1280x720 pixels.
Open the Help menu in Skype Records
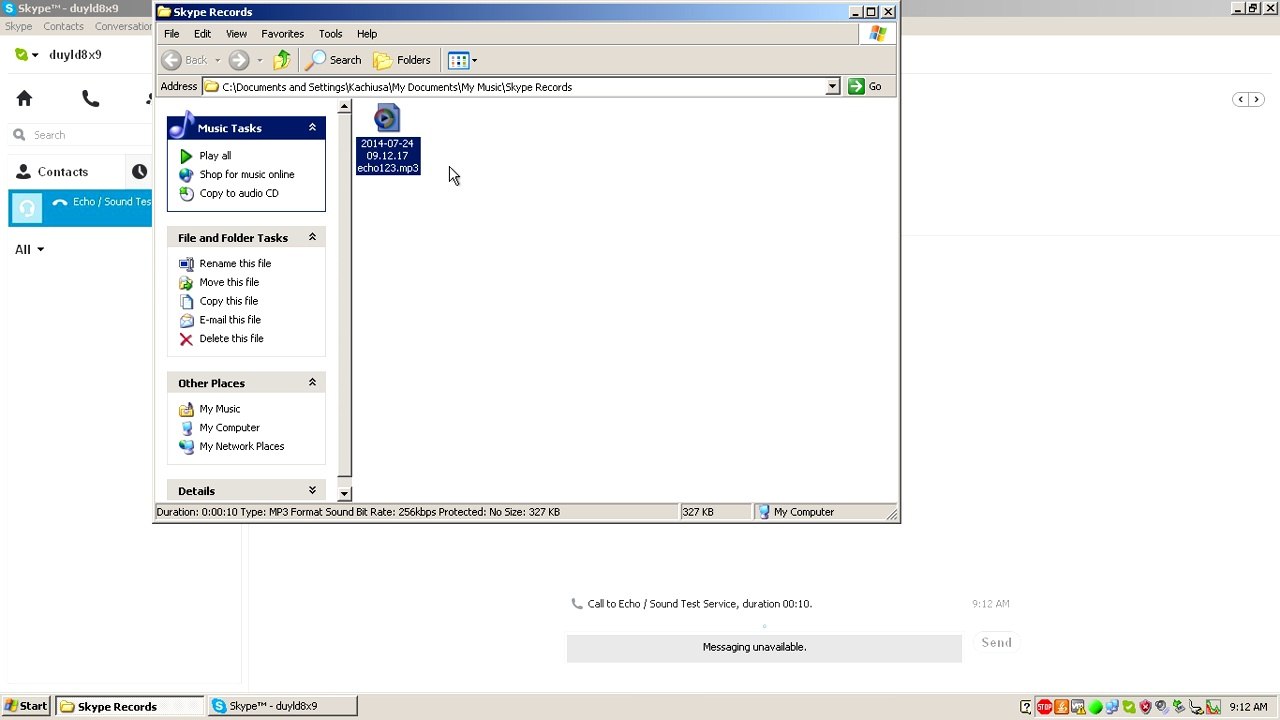coord(367,34)
